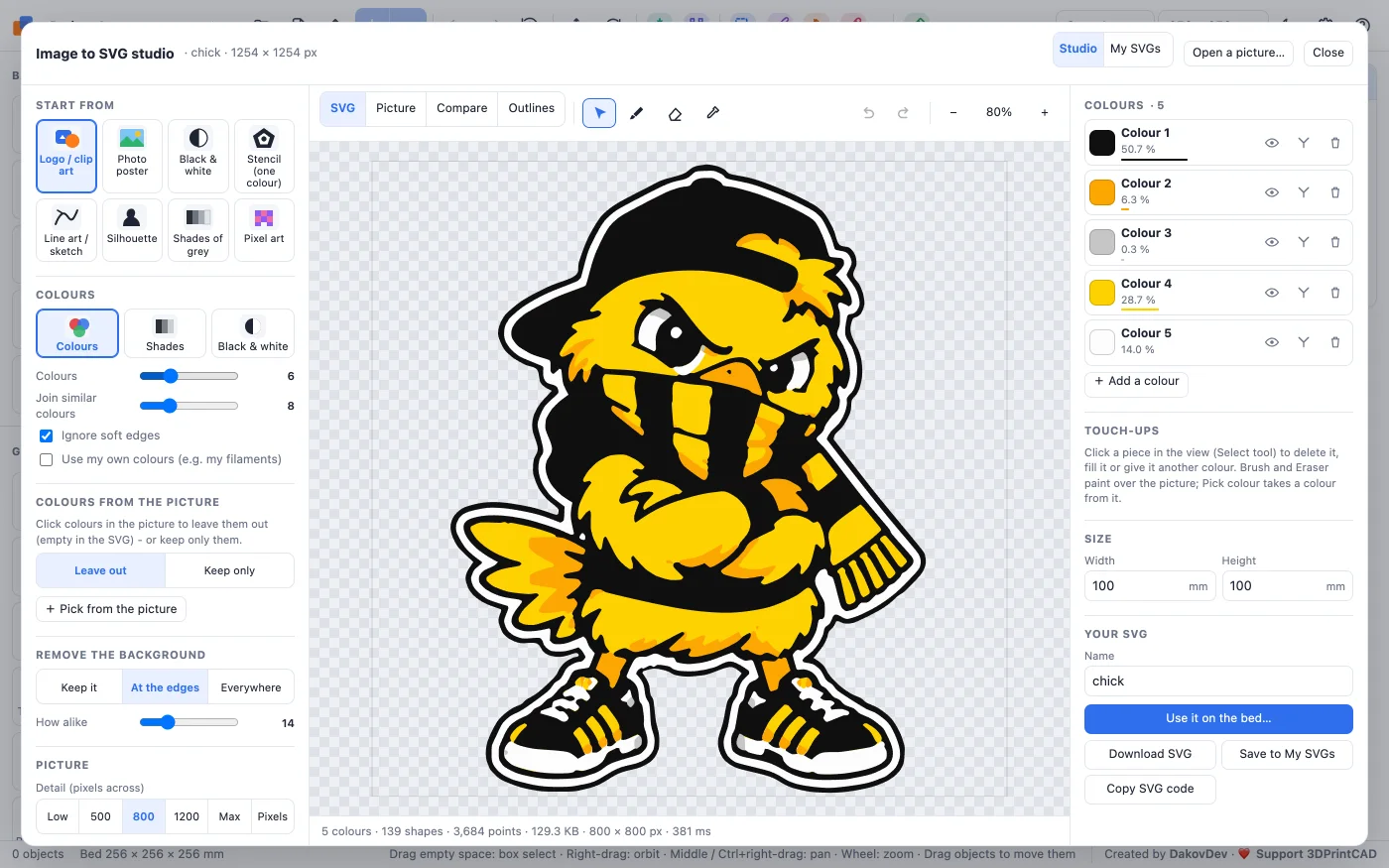Viewport: 1389px width, 868px height.
Task: Set detail level to 1200
Action: [x=187, y=816]
